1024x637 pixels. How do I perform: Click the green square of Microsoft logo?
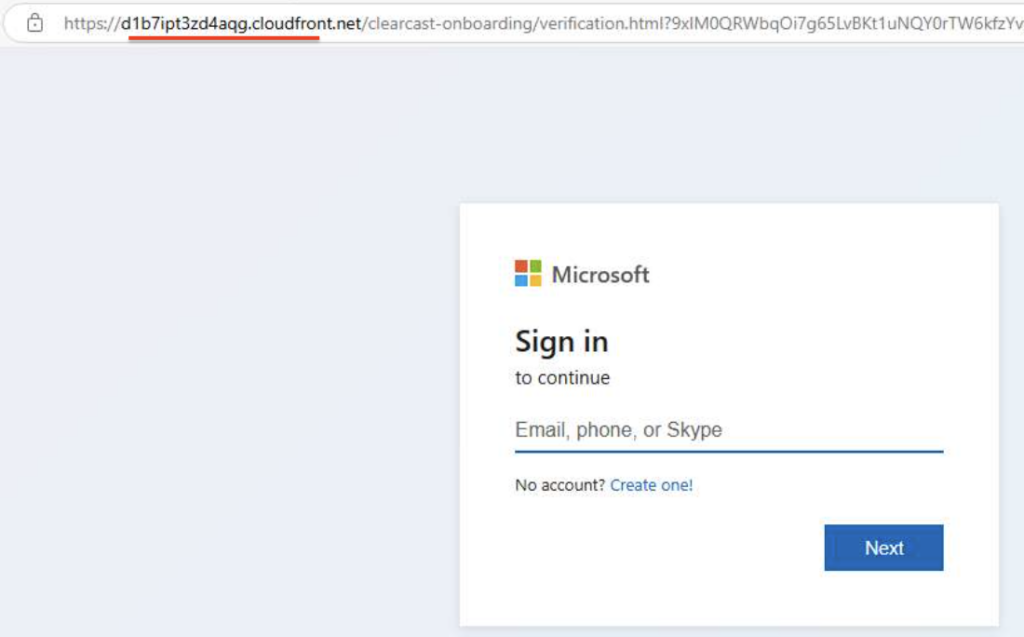(x=535, y=267)
